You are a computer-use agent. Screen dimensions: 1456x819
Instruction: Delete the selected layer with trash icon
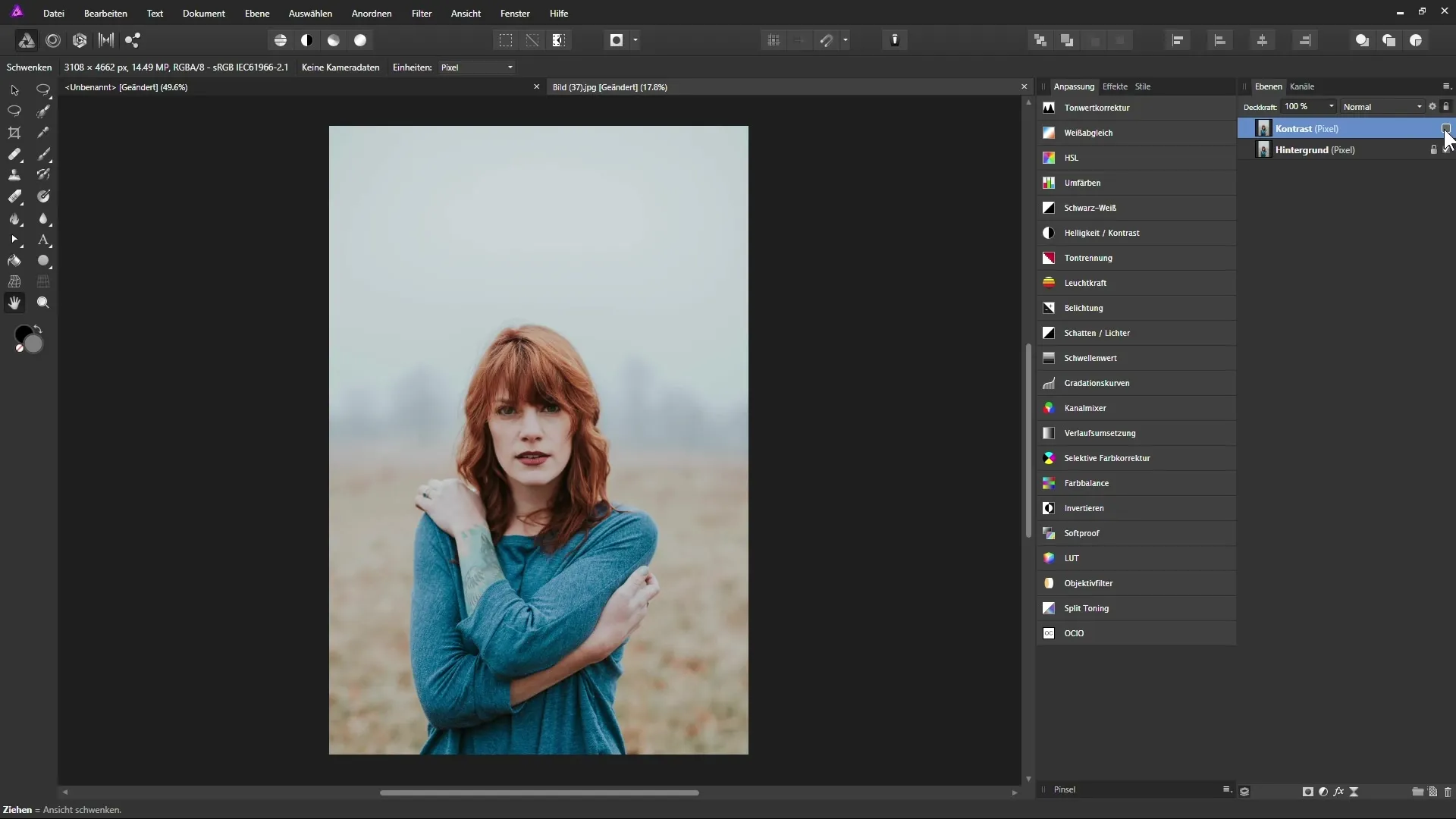tap(1448, 792)
